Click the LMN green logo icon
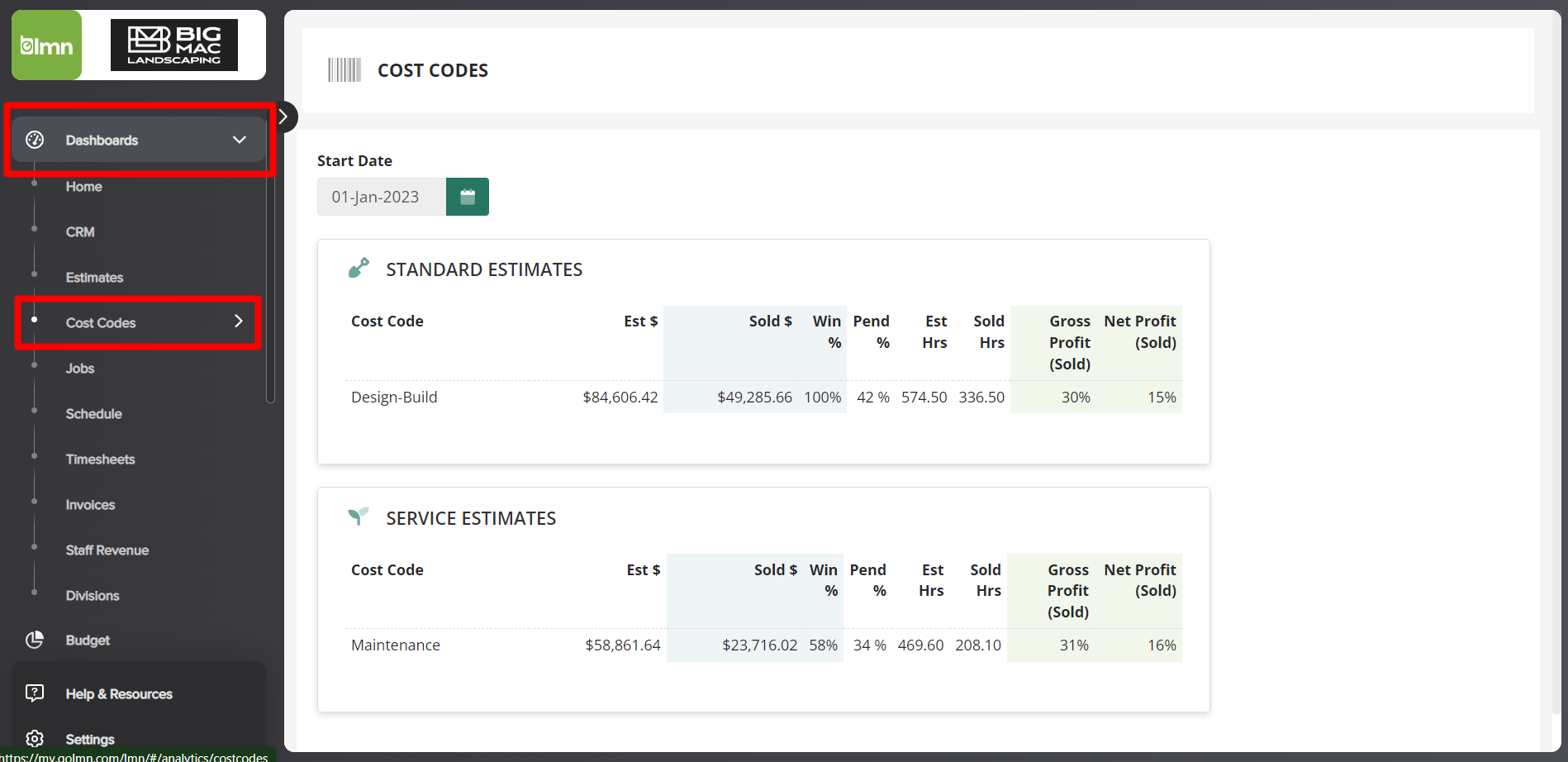The width and height of the screenshot is (1568, 762). [x=46, y=45]
